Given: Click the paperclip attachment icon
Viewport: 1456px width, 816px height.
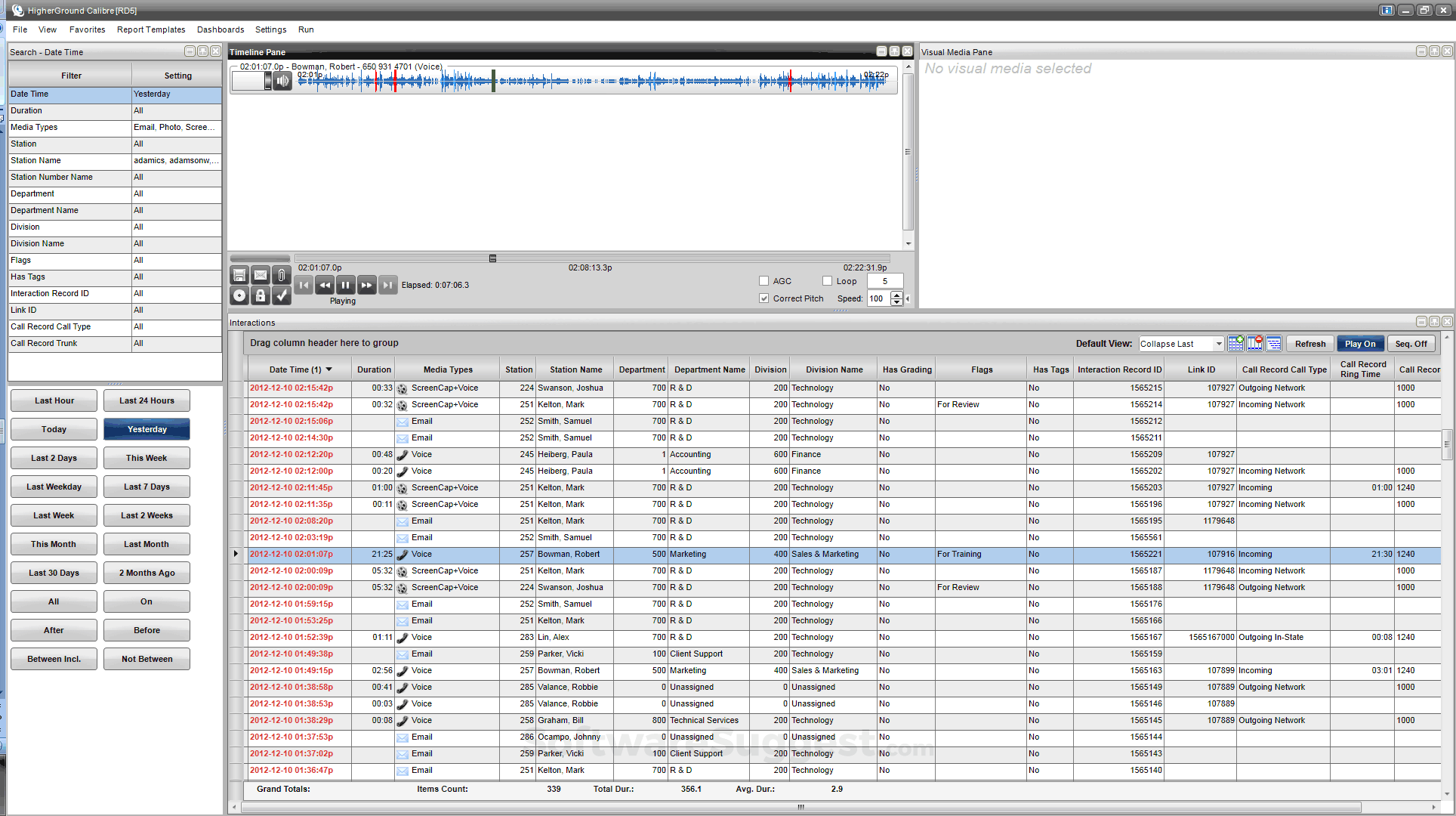Looking at the screenshot, I should pyautogui.click(x=282, y=275).
